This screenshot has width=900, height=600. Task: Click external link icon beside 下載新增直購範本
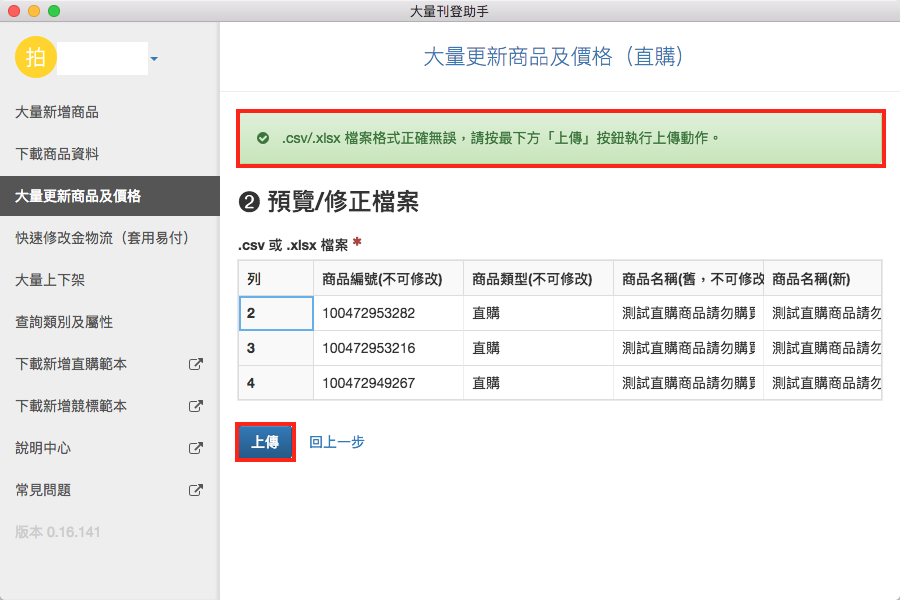(x=196, y=365)
